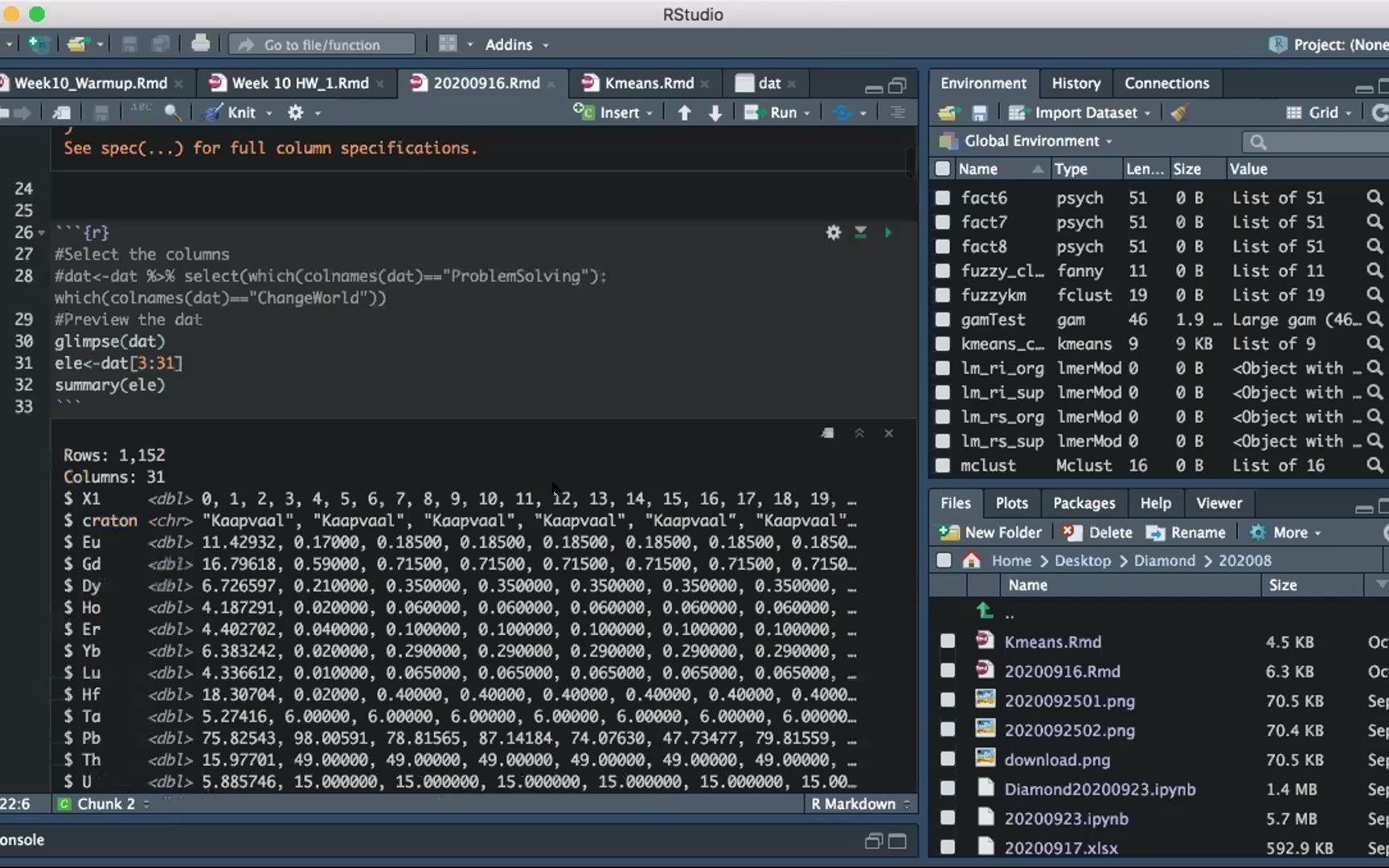The height and width of the screenshot is (868, 1389).
Task: Collapse the chunk output with chevron icon
Action: (858, 433)
